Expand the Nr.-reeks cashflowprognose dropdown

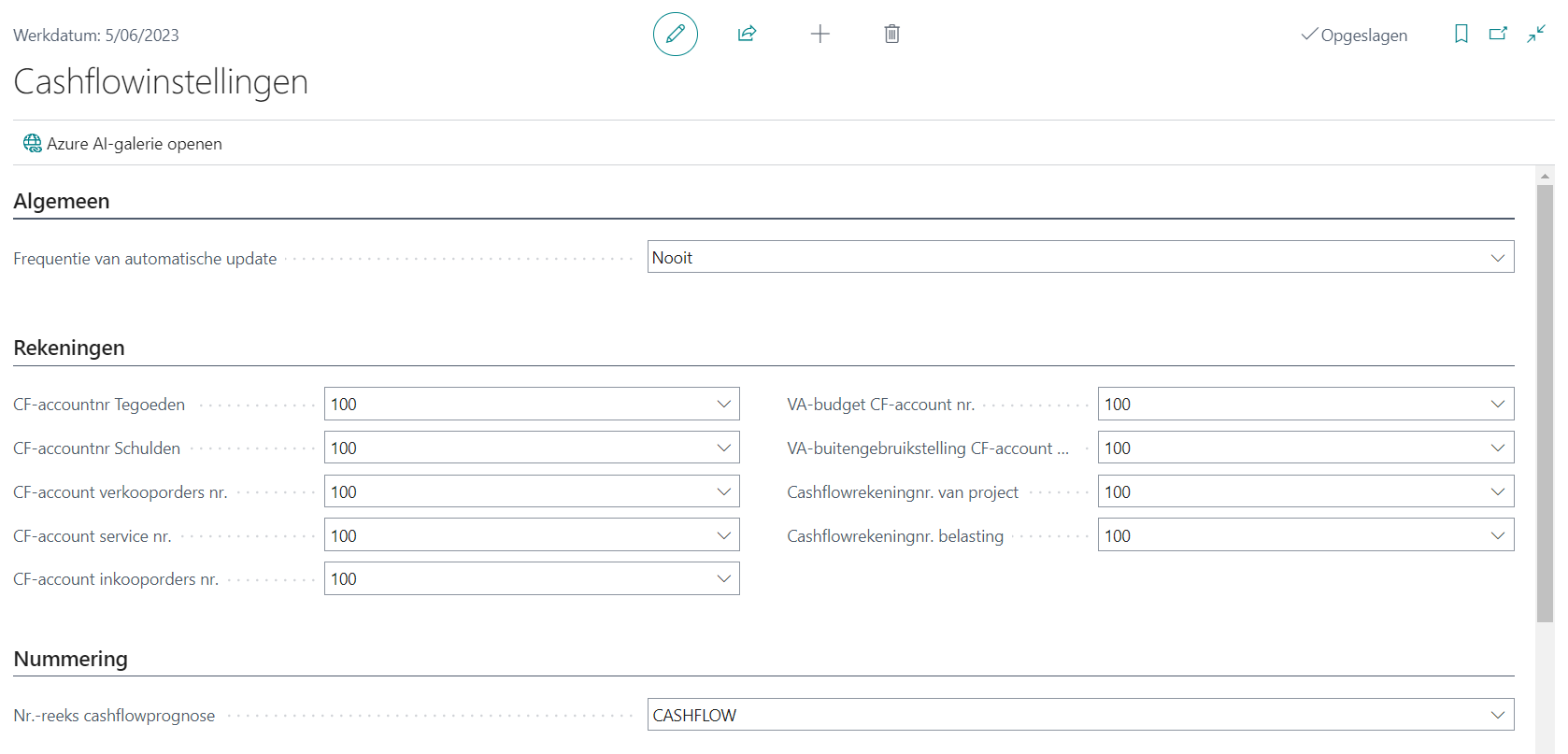(1497, 716)
